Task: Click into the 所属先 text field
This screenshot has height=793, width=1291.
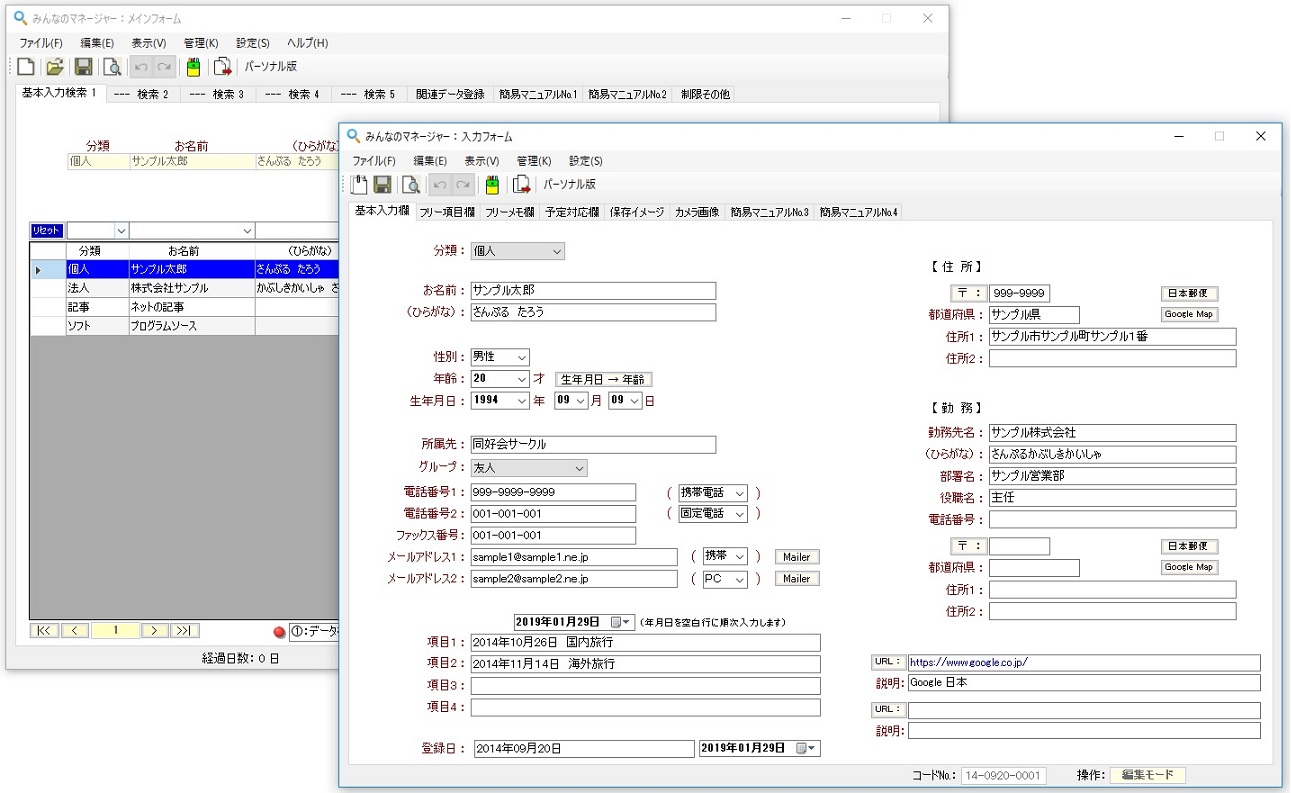Action: [x=593, y=445]
